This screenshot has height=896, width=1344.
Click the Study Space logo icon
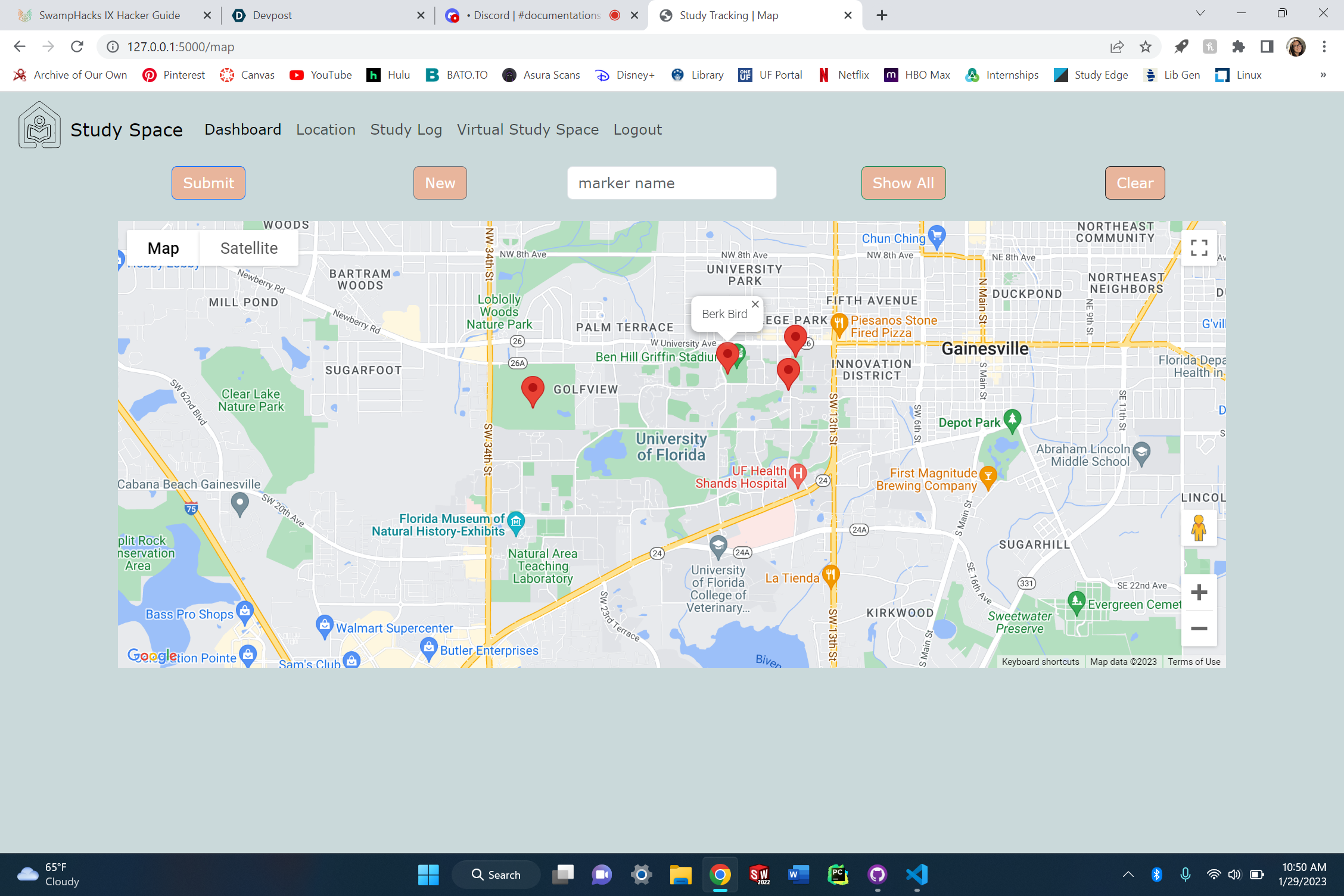(x=39, y=125)
